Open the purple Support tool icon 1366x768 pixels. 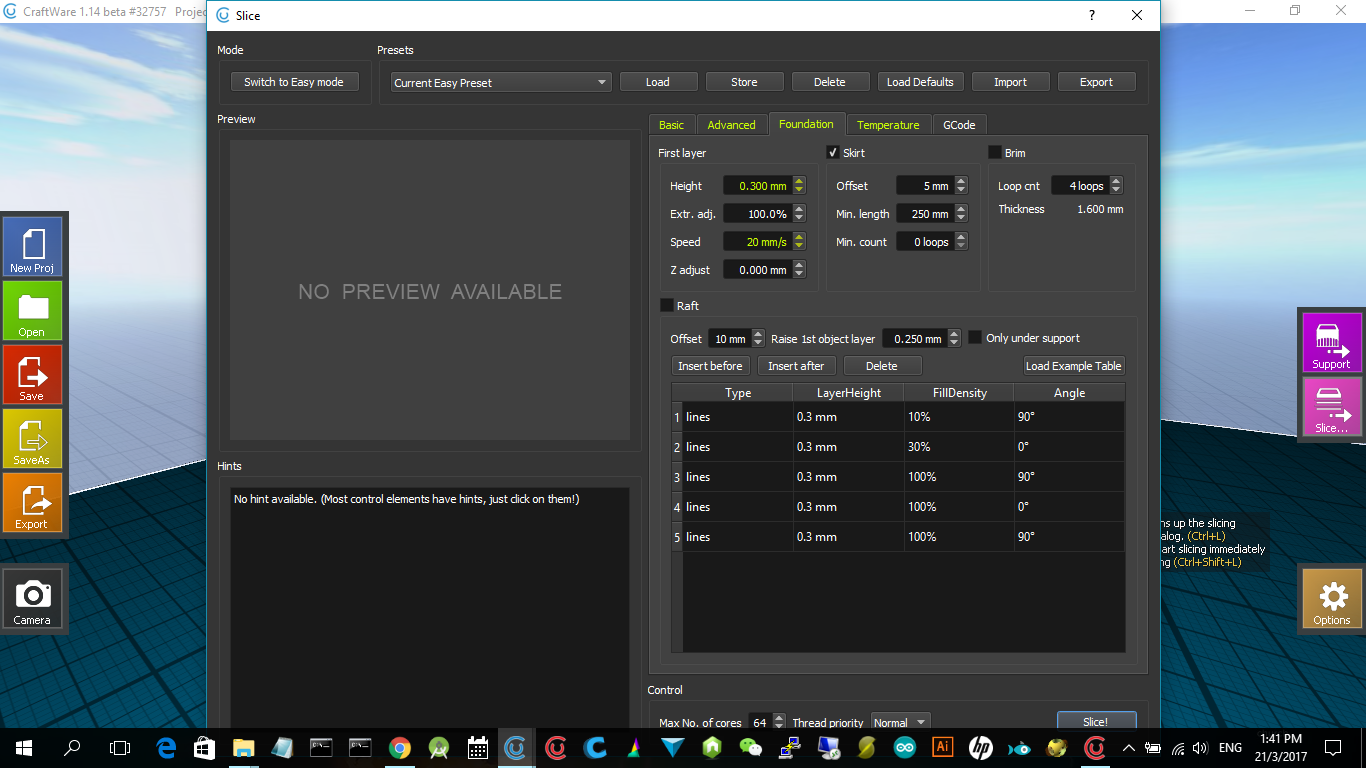tap(1332, 342)
